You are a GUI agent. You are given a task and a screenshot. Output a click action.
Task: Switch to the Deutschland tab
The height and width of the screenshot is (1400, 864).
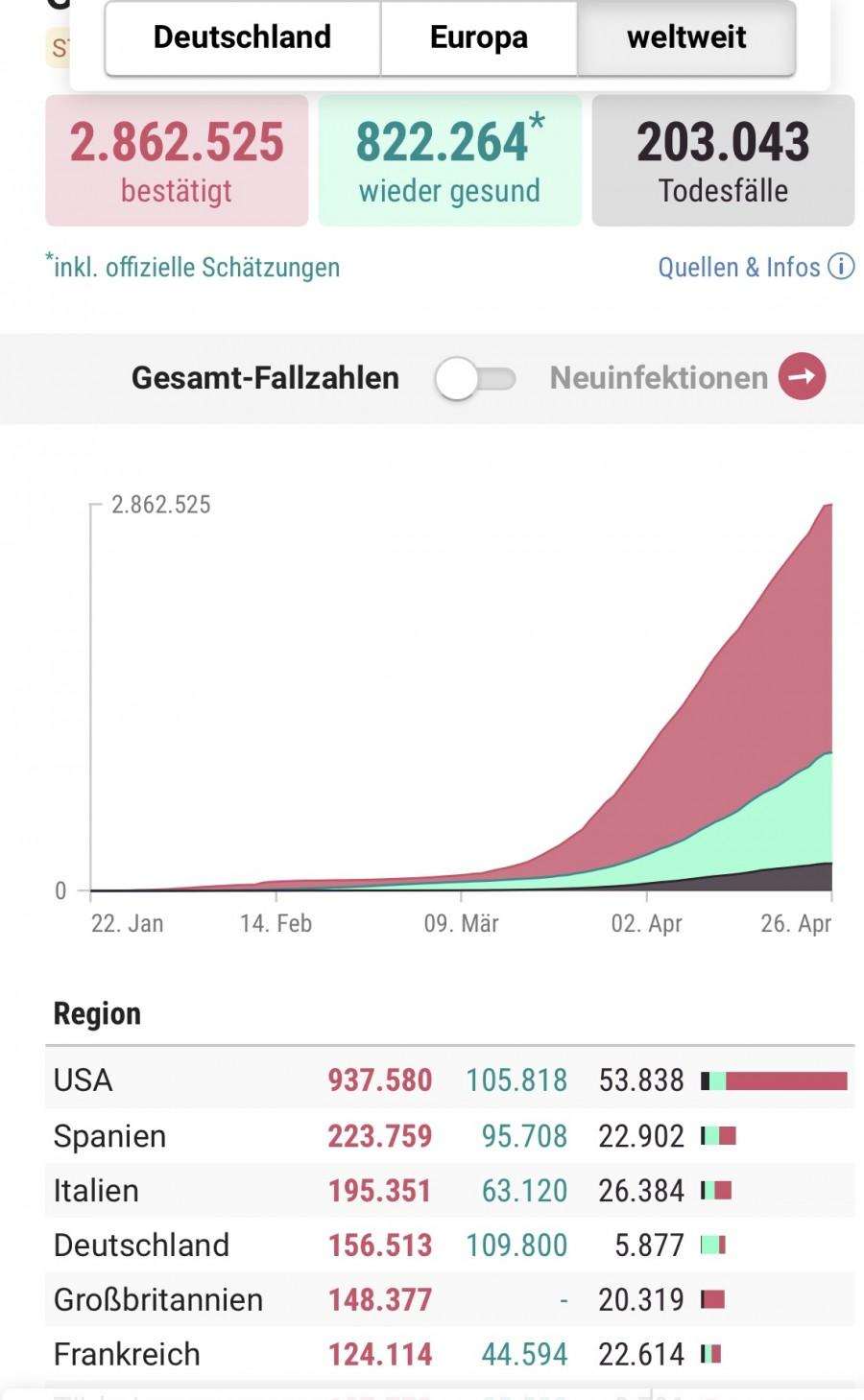(243, 37)
